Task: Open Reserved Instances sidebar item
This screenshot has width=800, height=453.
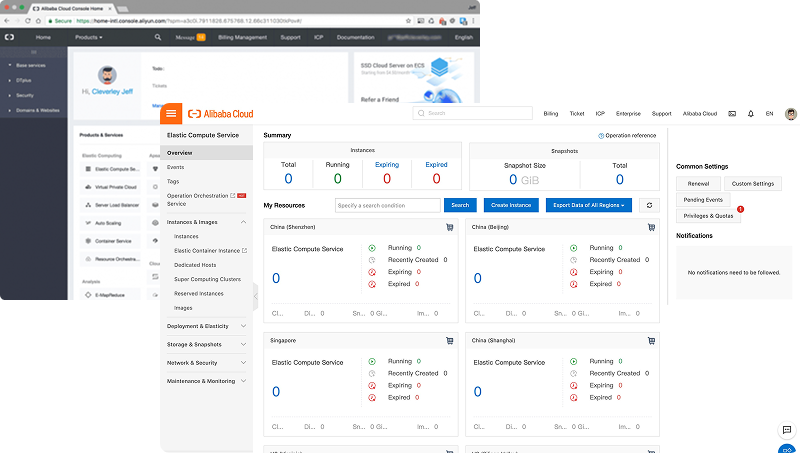Action: 198,294
